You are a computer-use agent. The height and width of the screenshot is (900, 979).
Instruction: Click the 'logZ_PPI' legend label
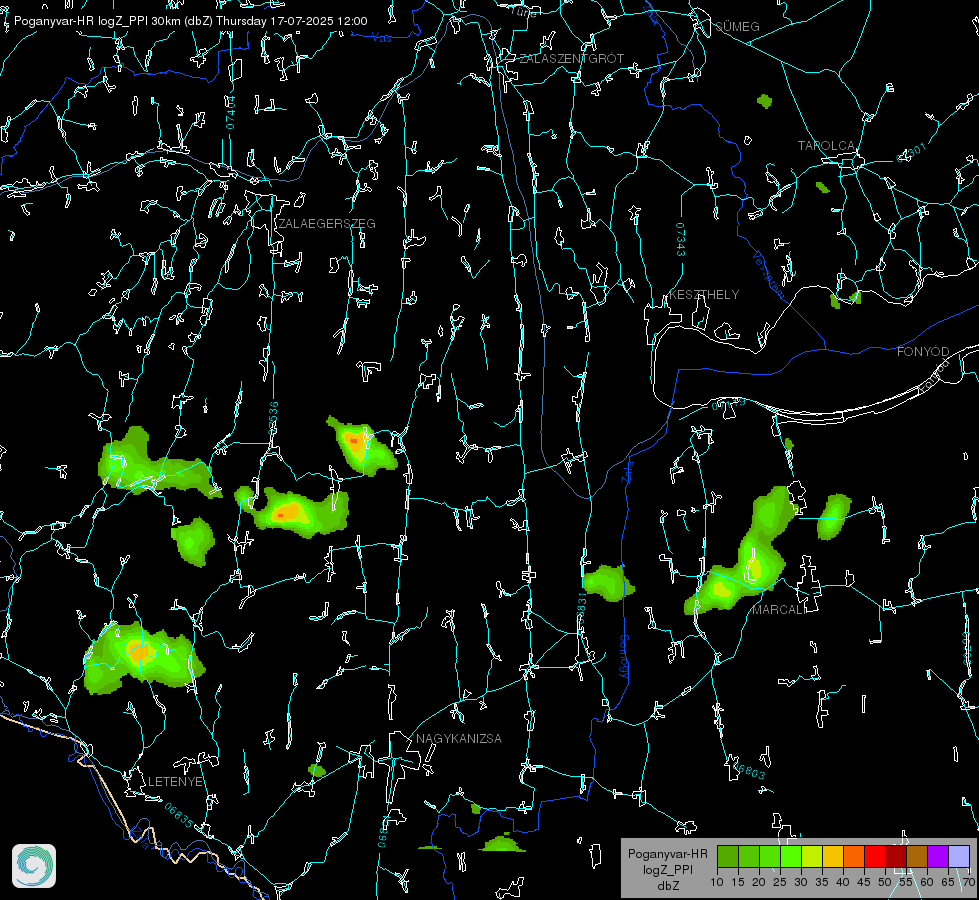pos(667,870)
